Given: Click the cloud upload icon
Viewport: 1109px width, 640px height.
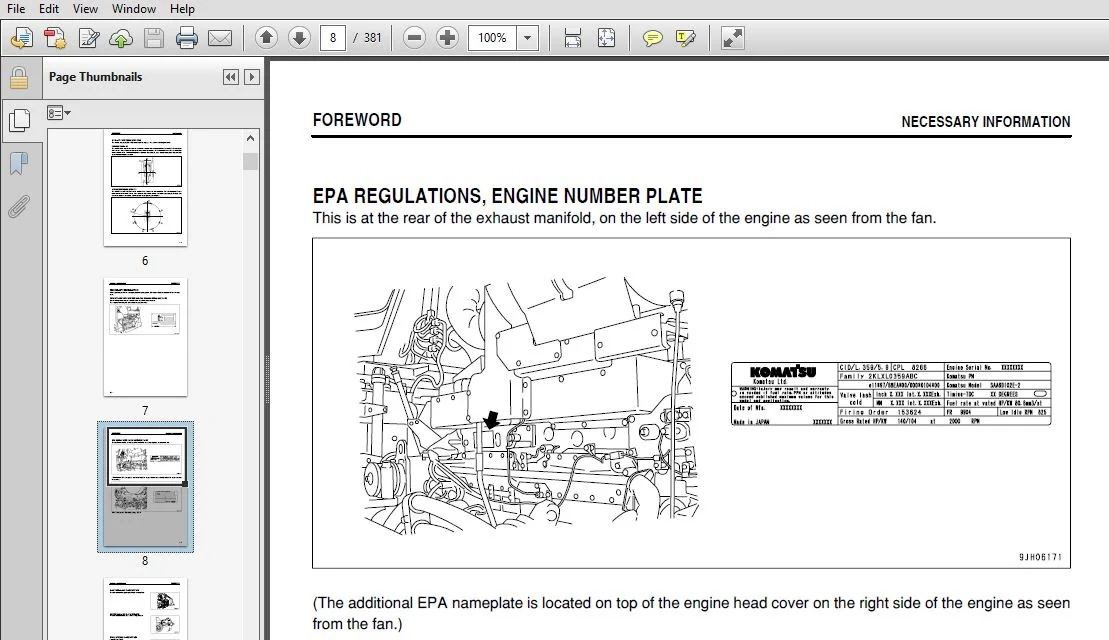Looking at the screenshot, I should (x=121, y=38).
